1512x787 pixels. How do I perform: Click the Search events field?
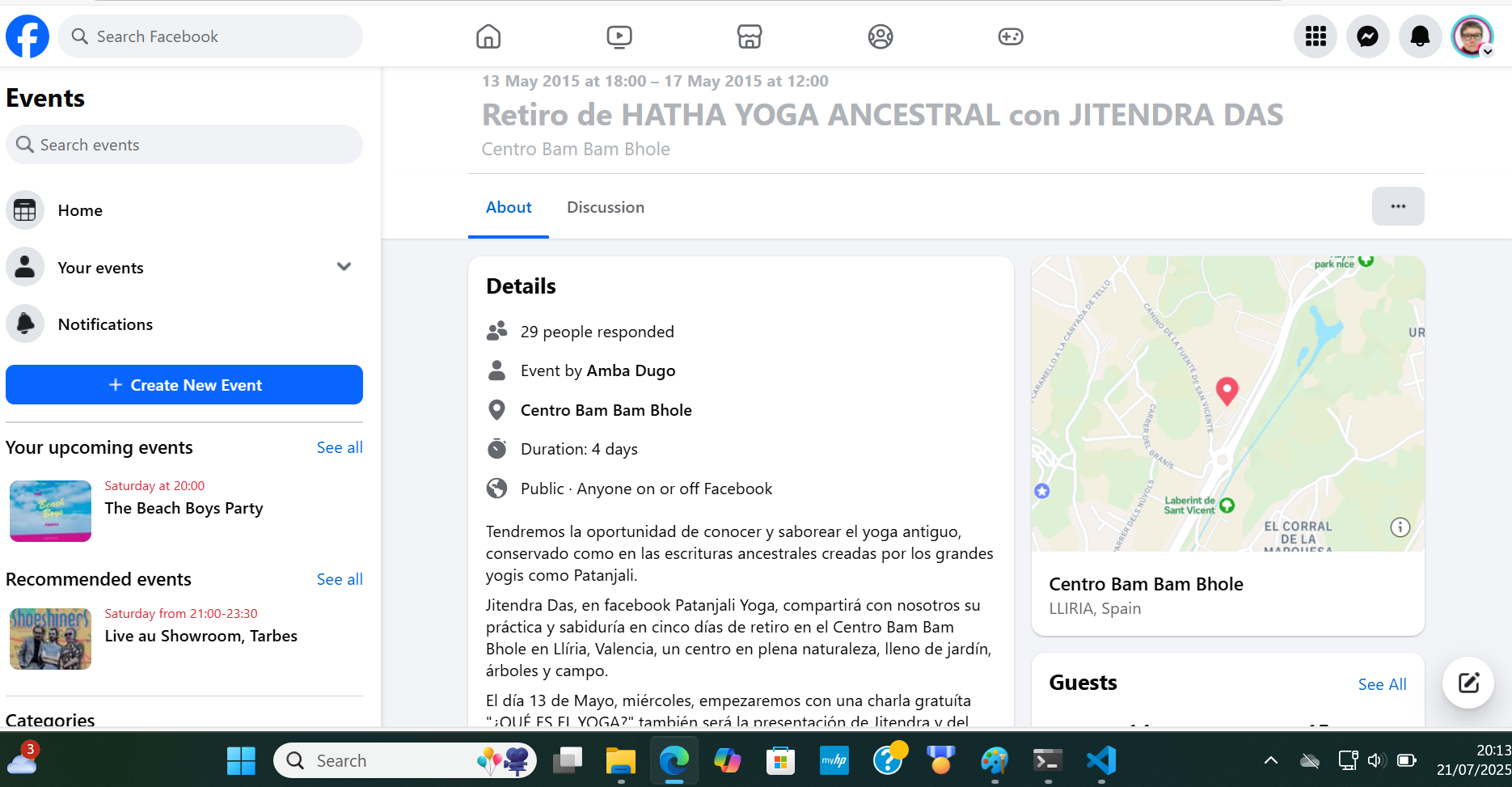pos(184,145)
